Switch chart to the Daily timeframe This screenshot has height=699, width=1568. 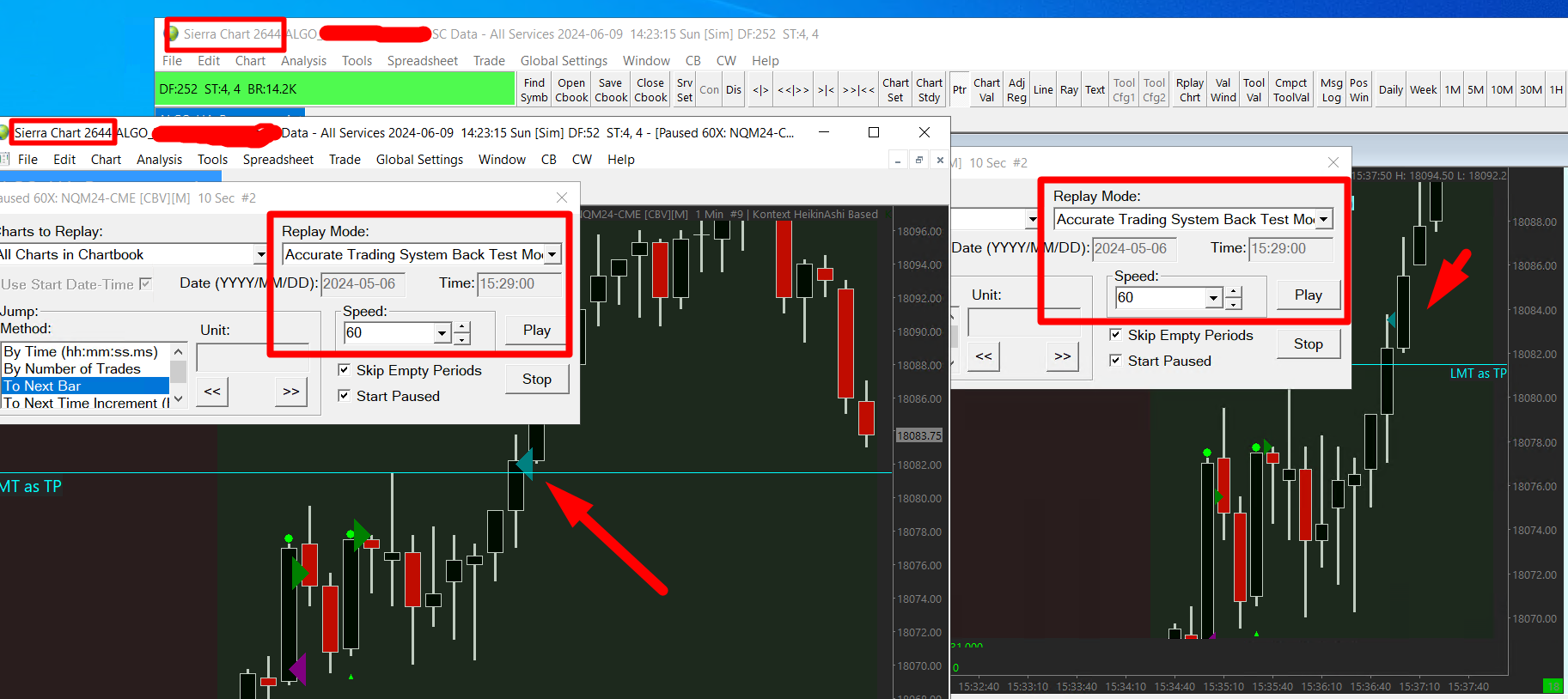pyautogui.click(x=1391, y=89)
